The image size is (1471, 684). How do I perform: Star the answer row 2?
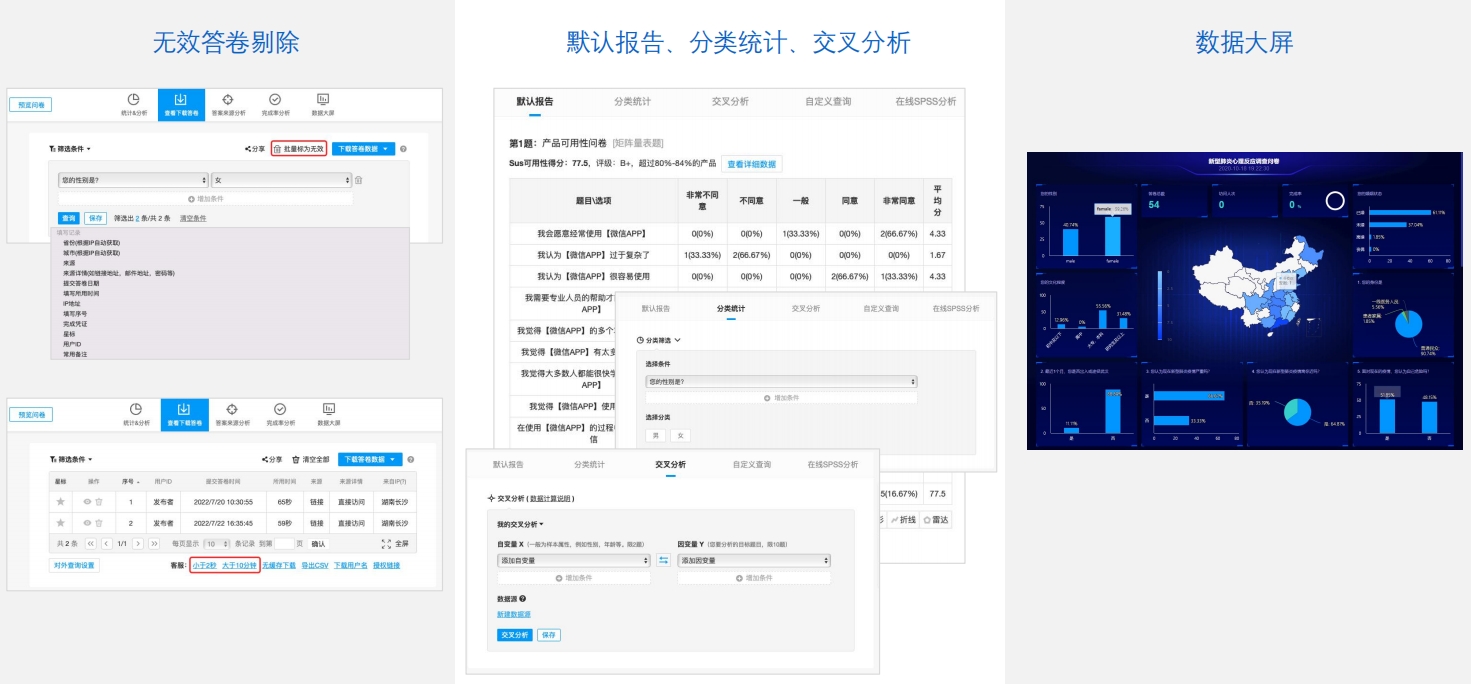pyautogui.click(x=61, y=522)
